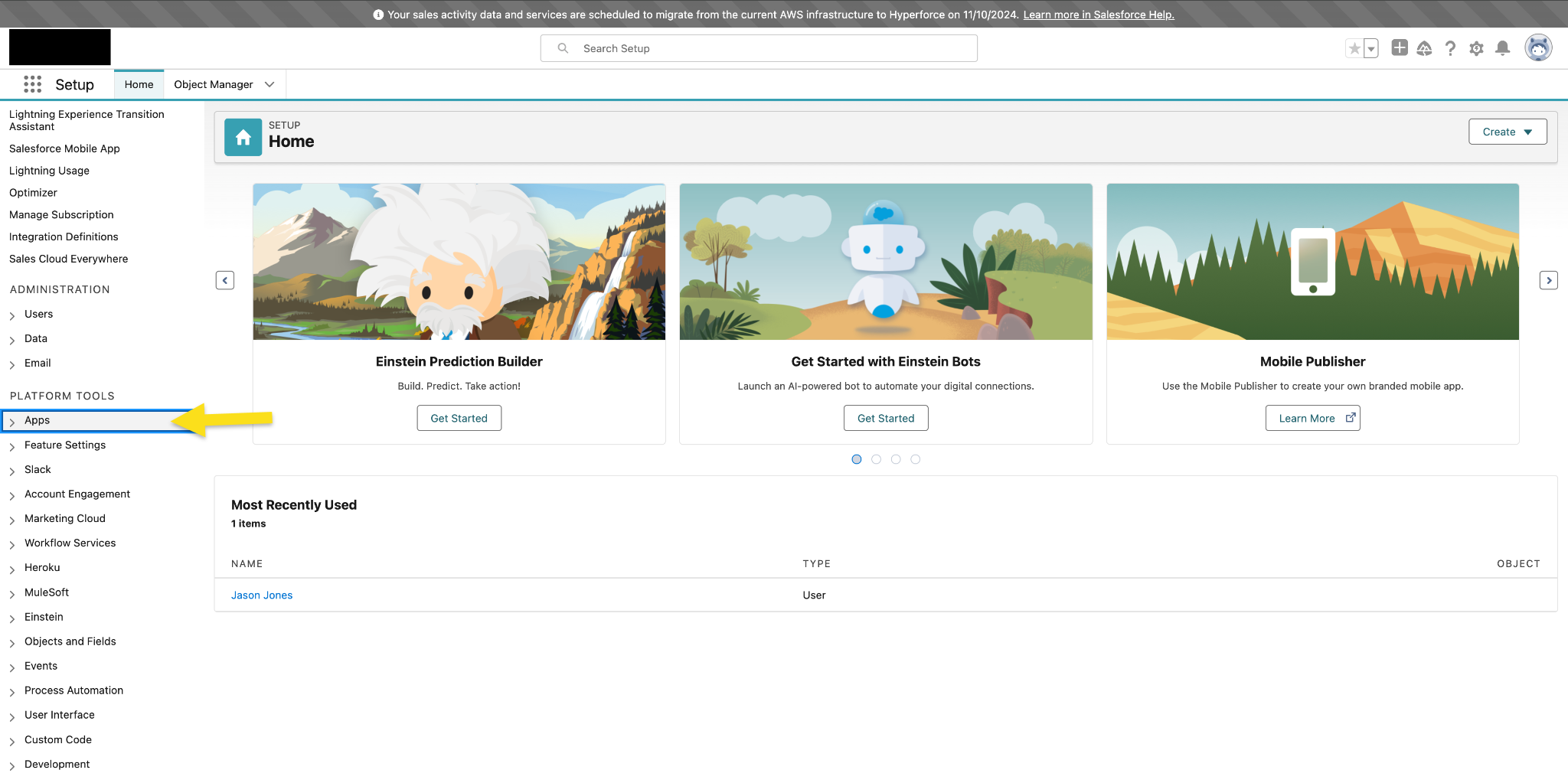Show notifications bell panel
1568x783 pixels.
tap(1502, 48)
